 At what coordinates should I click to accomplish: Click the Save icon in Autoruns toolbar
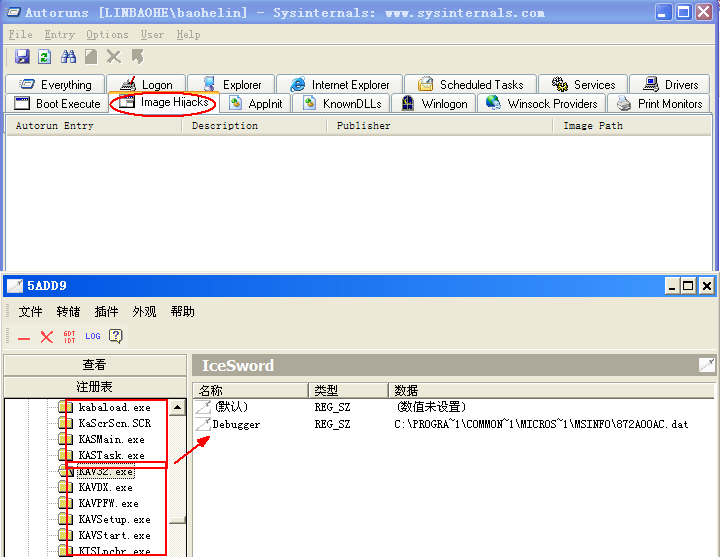22,56
